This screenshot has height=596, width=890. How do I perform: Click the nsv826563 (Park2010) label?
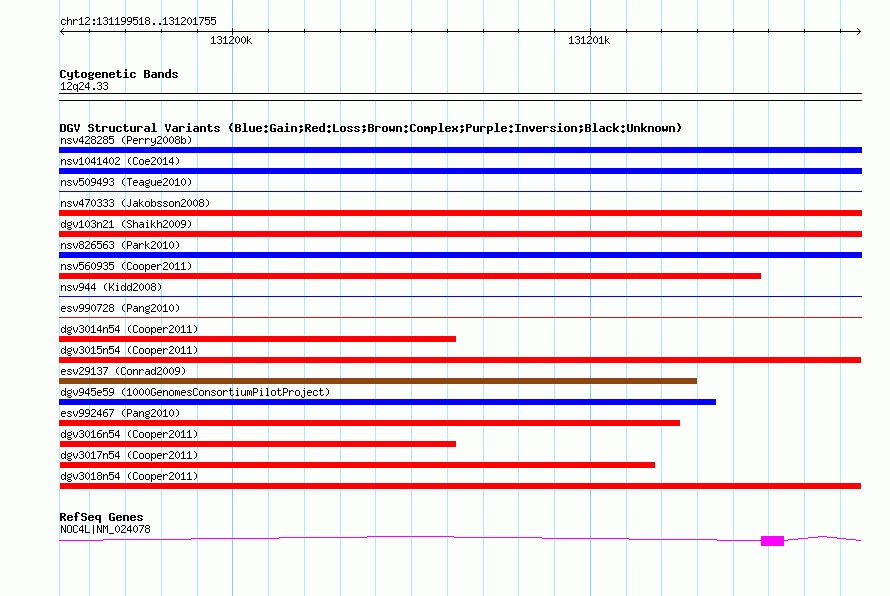[120, 245]
